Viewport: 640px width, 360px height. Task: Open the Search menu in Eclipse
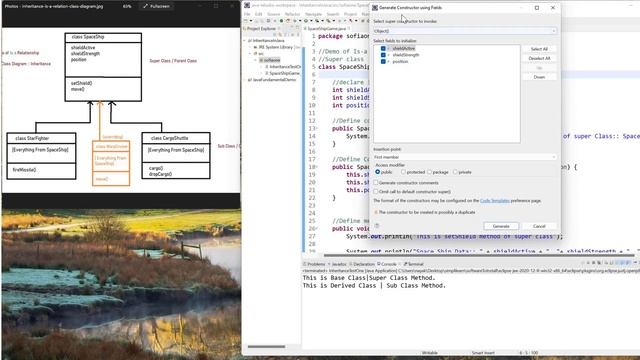click(x=333, y=14)
